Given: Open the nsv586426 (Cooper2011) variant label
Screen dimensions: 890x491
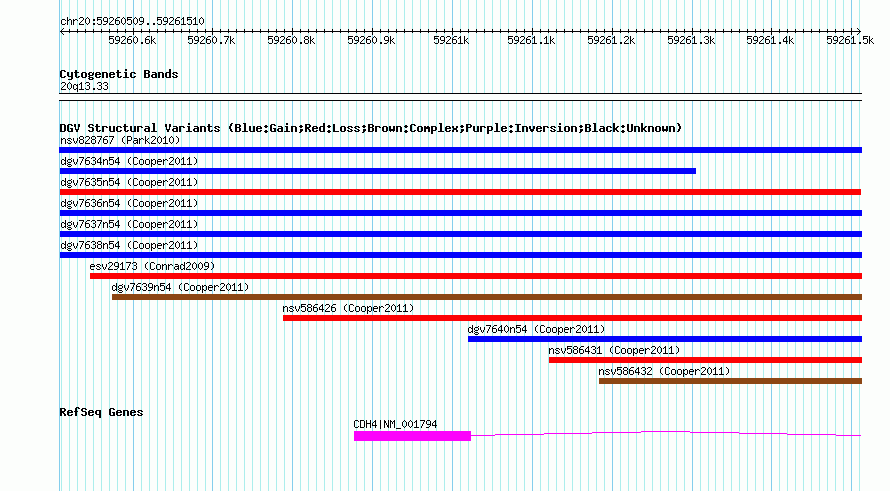Looking at the screenshot, I should (349, 308).
